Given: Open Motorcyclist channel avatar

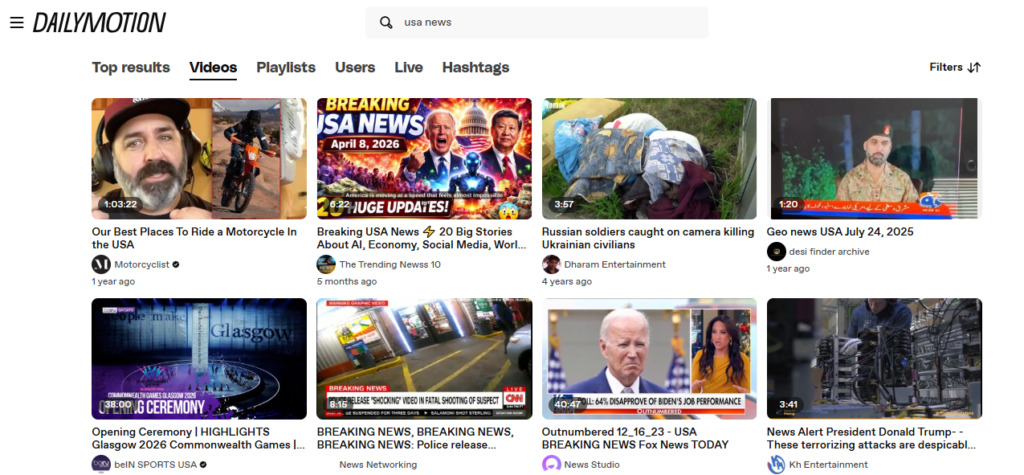Looking at the screenshot, I should pyautogui.click(x=101, y=265).
